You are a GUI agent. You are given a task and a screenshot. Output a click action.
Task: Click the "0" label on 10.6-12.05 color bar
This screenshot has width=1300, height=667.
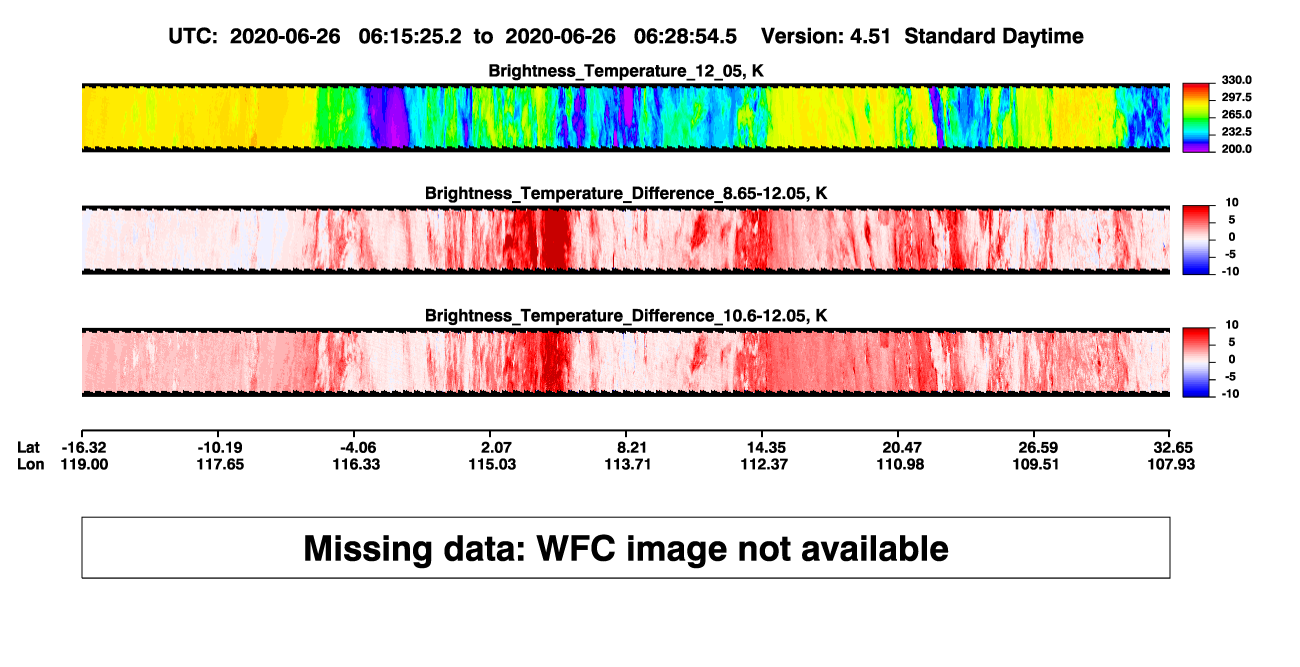point(1231,359)
